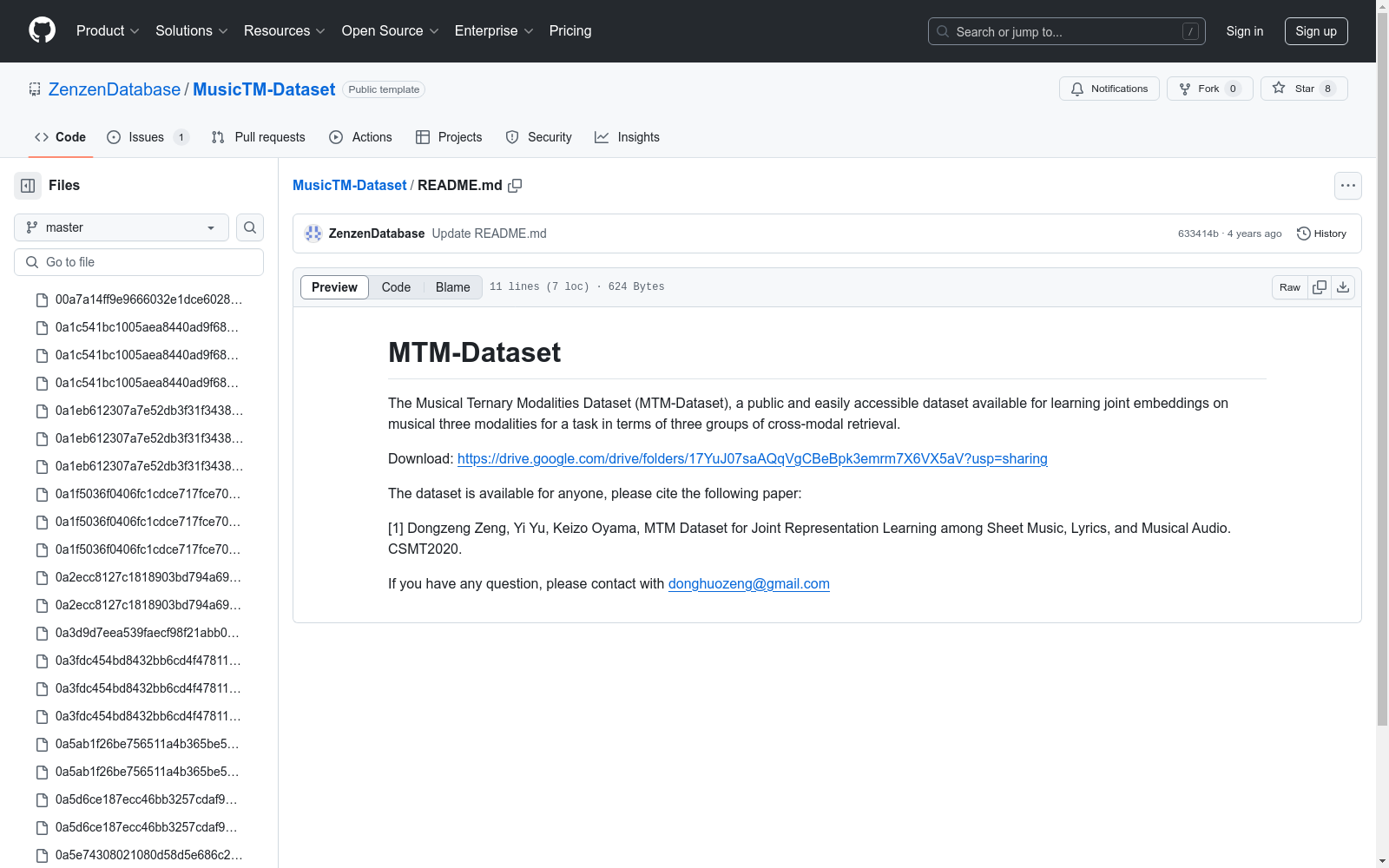Copy raw file contents icon

pos(1320,287)
